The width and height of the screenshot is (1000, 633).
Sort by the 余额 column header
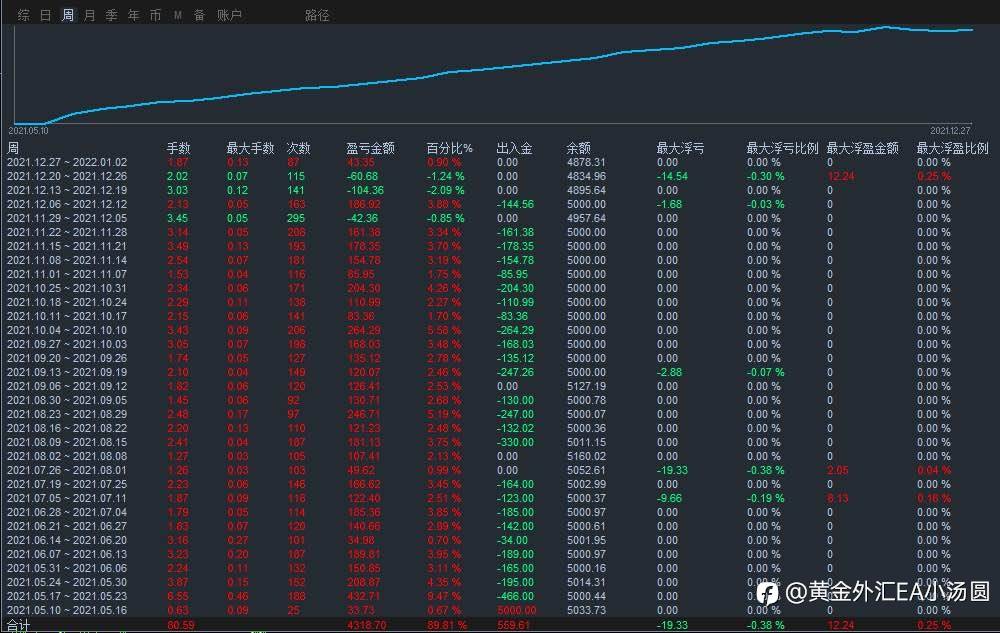coord(578,148)
